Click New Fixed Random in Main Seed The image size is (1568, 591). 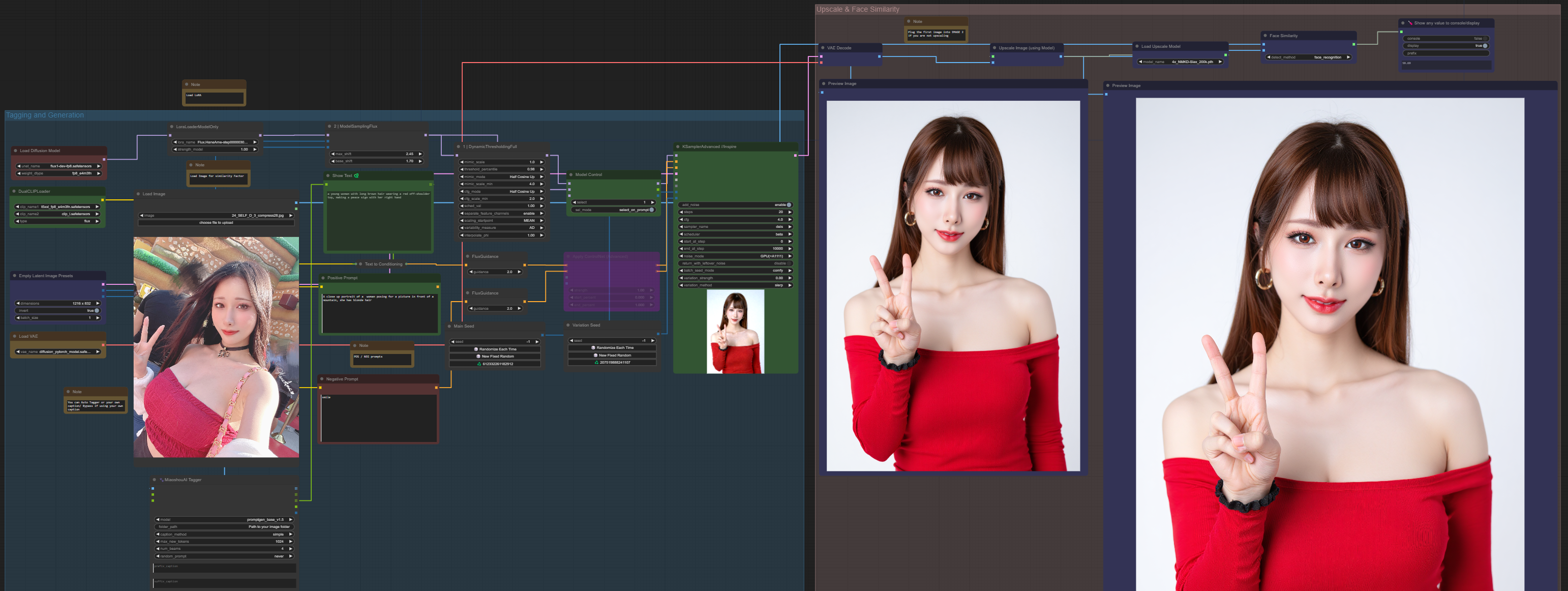(495, 357)
